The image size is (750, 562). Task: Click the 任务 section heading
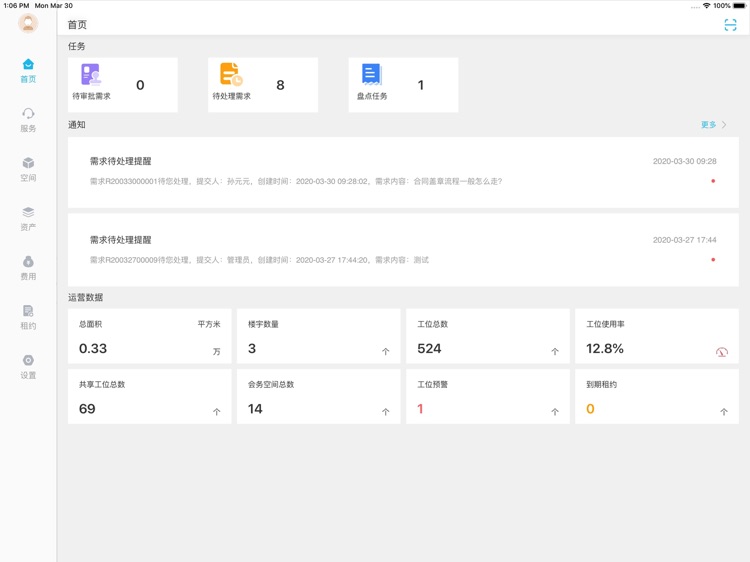(77, 46)
